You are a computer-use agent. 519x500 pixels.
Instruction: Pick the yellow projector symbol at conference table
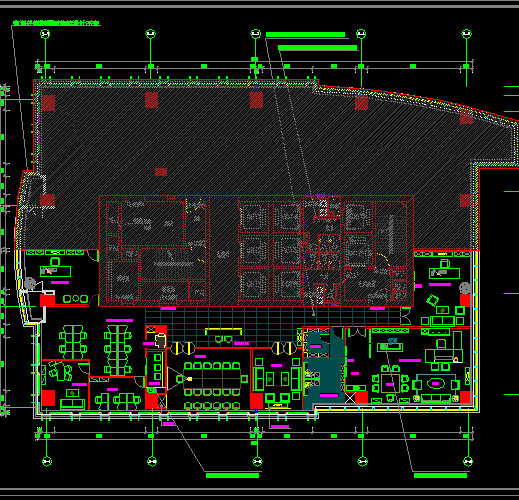189,379
